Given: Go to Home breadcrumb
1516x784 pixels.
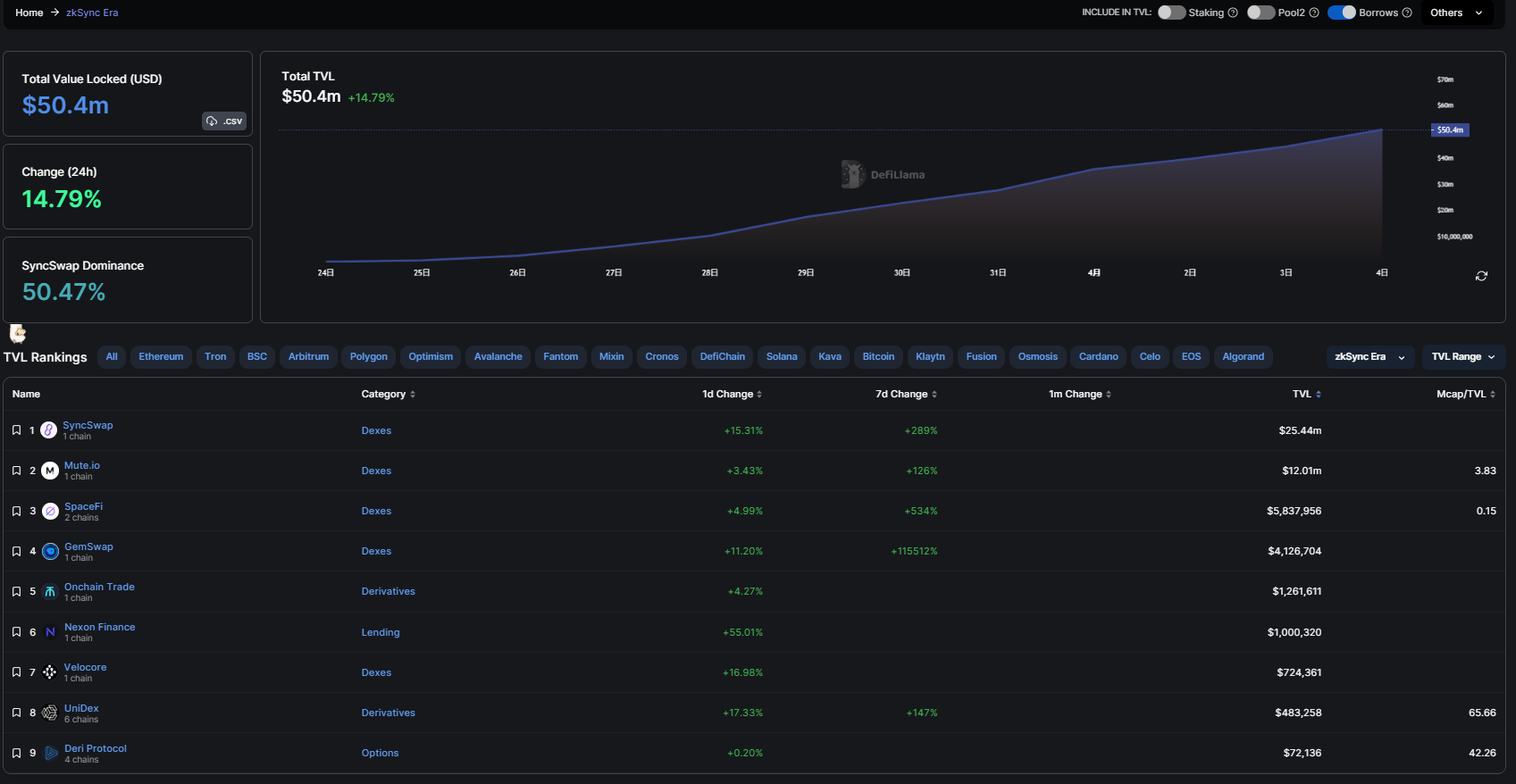Looking at the screenshot, I should [x=29, y=13].
